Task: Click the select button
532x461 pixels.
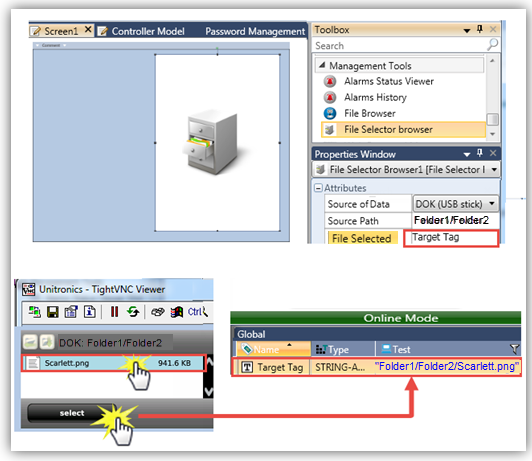Action: click(72, 413)
